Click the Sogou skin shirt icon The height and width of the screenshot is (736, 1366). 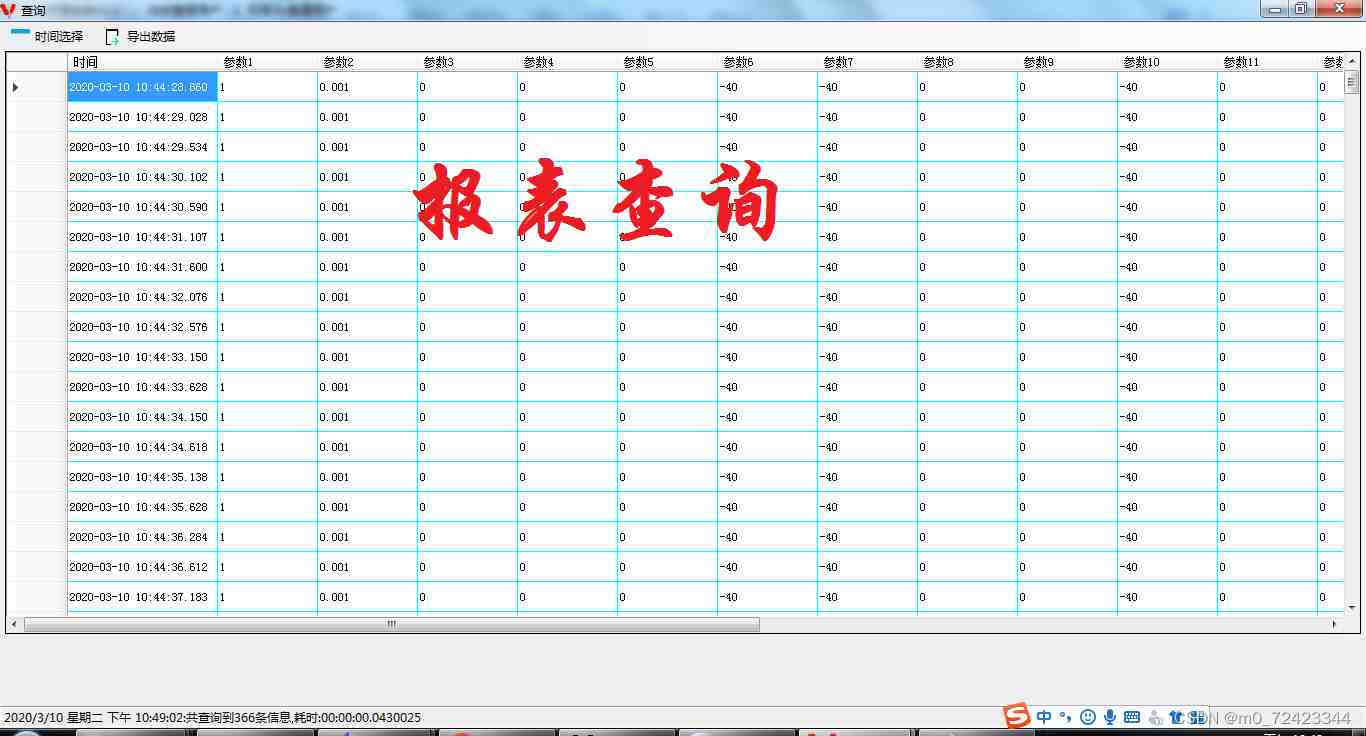(x=1177, y=717)
